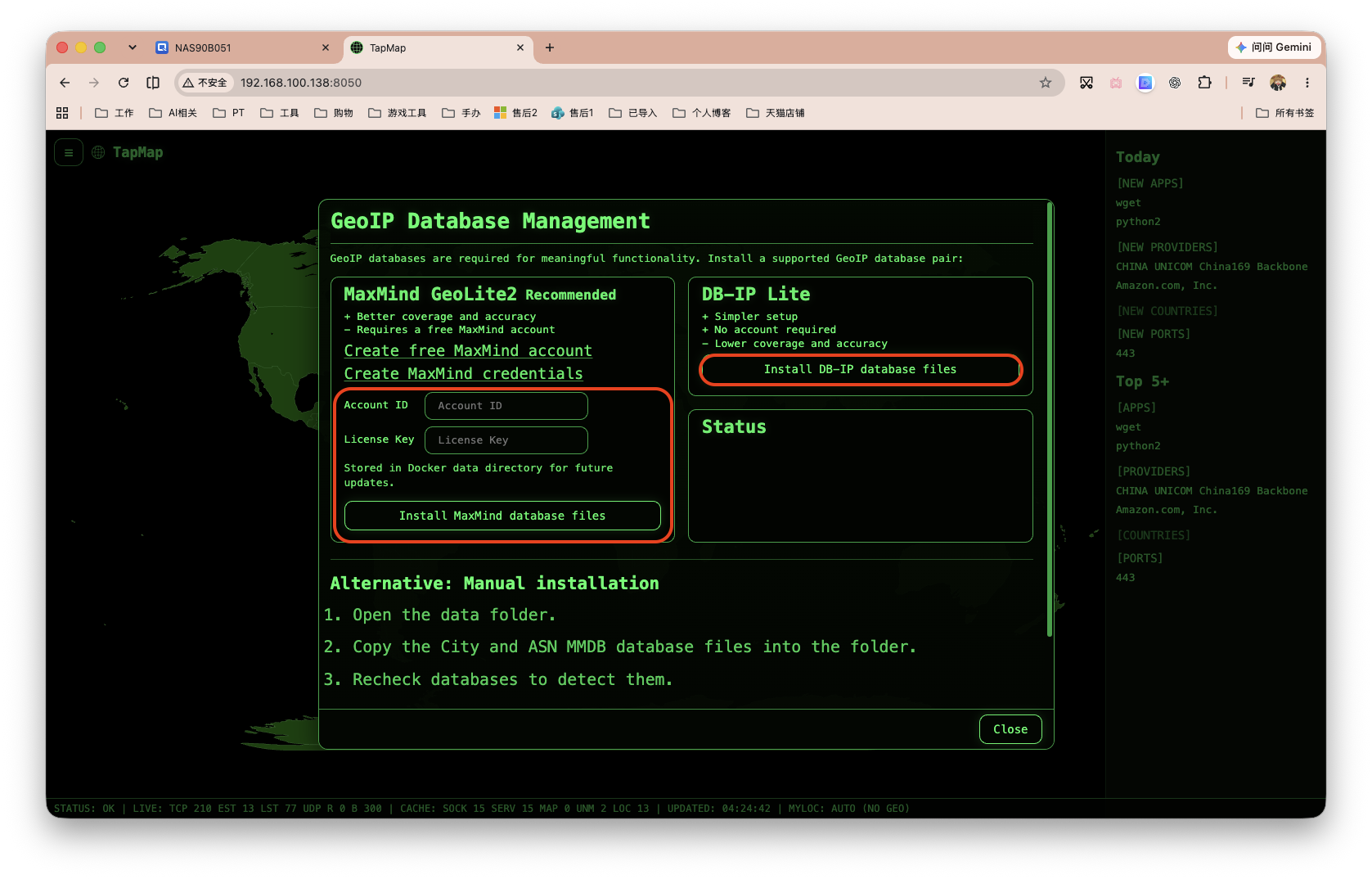Open the 个人博客 bookmark folder
Screen dimensions: 1372x879
(x=702, y=113)
